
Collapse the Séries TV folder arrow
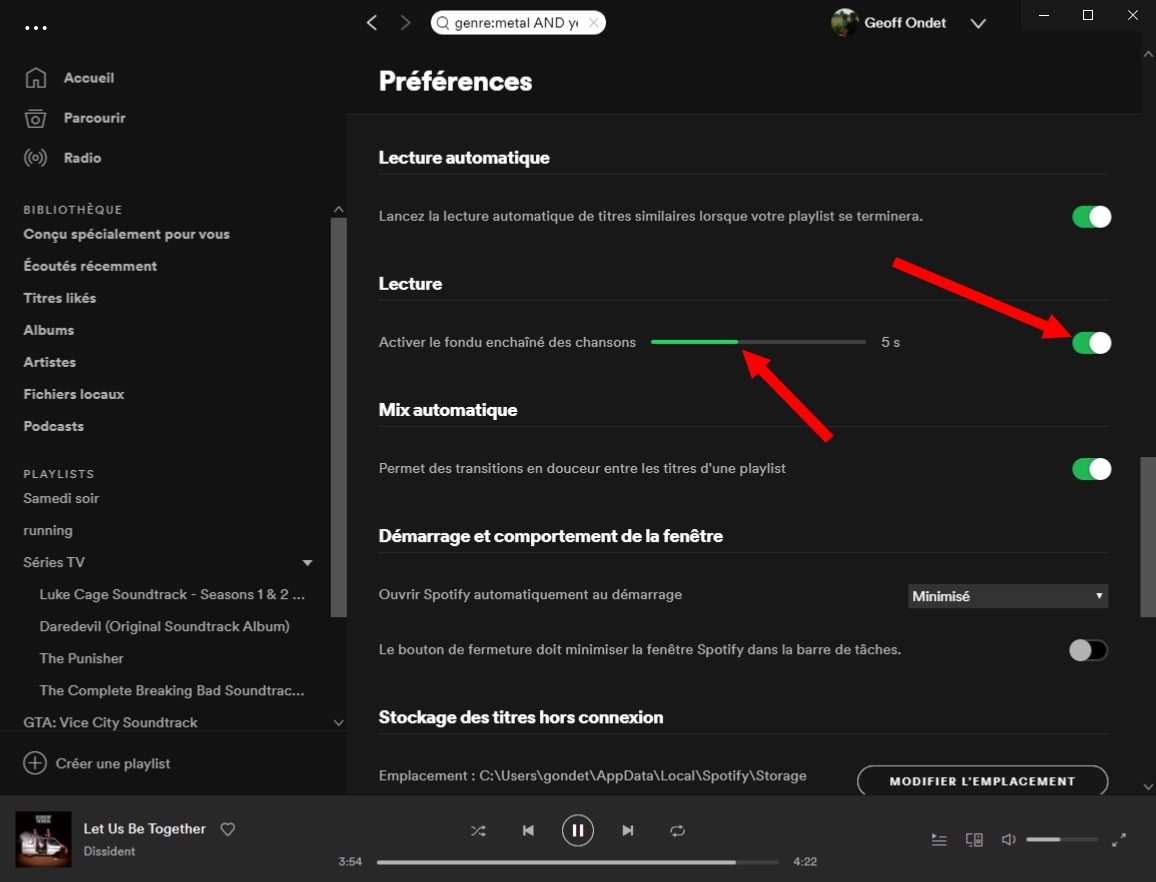(x=307, y=563)
